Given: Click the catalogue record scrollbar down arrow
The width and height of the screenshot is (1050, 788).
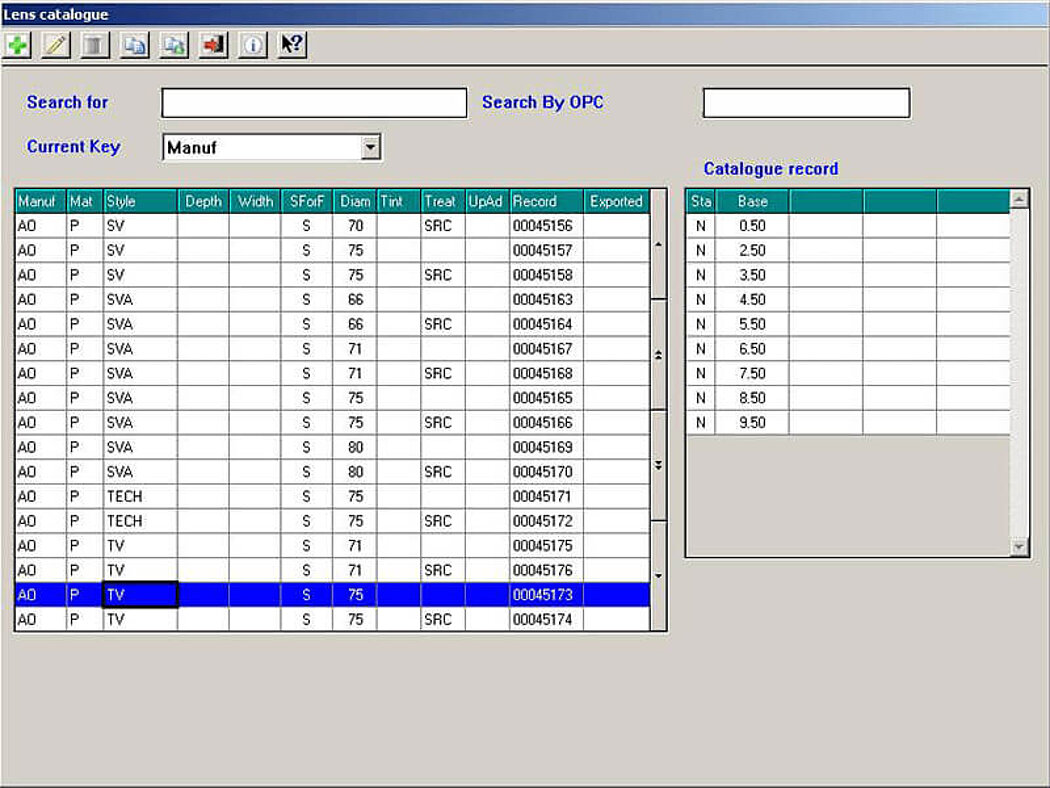Looking at the screenshot, I should [x=1019, y=546].
